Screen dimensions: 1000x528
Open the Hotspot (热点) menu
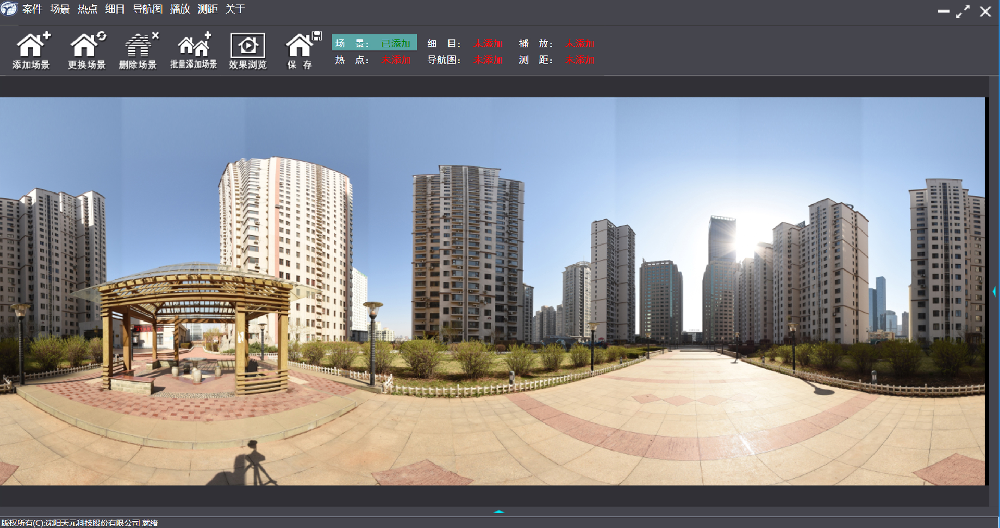tap(88, 9)
